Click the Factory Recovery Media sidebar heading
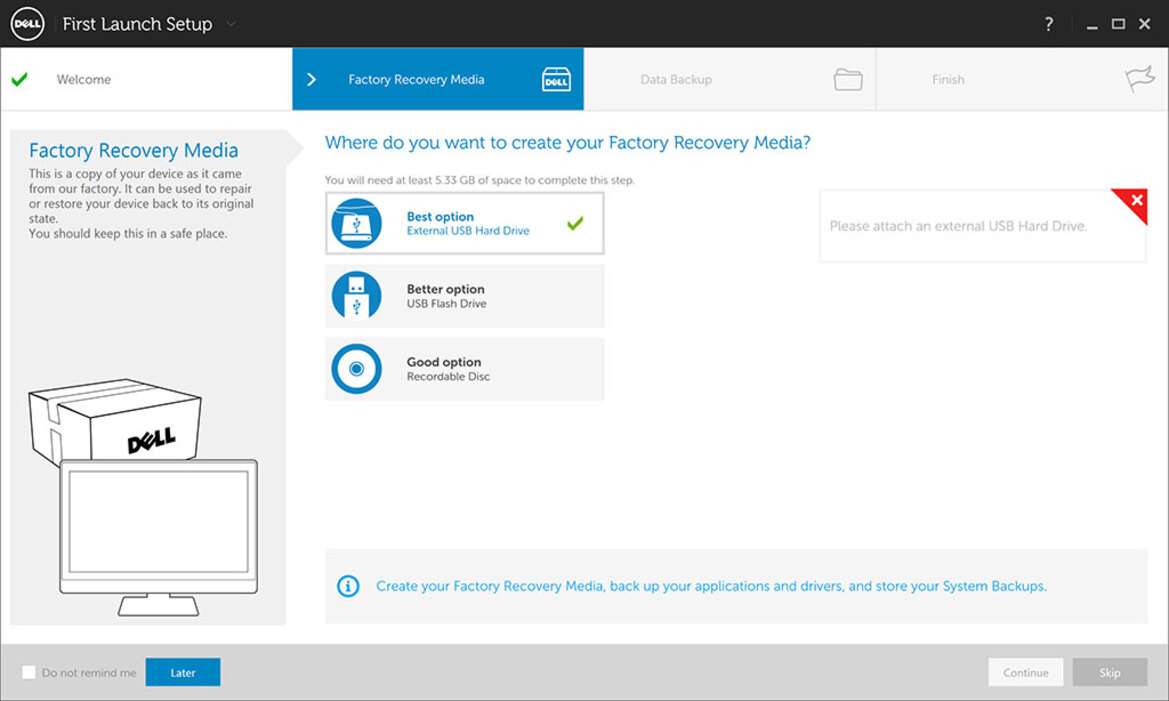Screen dimensions: 1169x701 click(133, 151)
